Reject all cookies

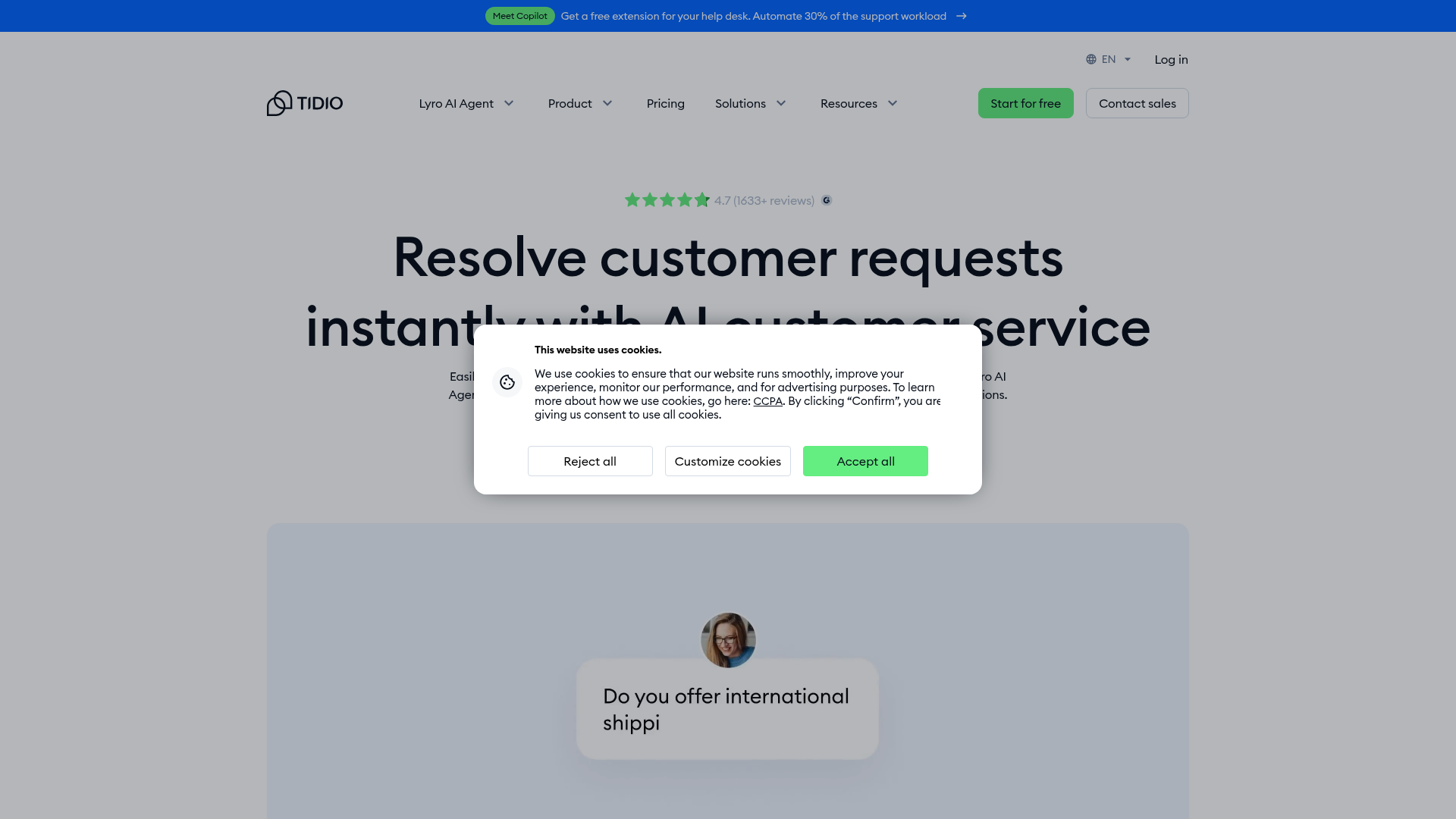click(590, 461)
